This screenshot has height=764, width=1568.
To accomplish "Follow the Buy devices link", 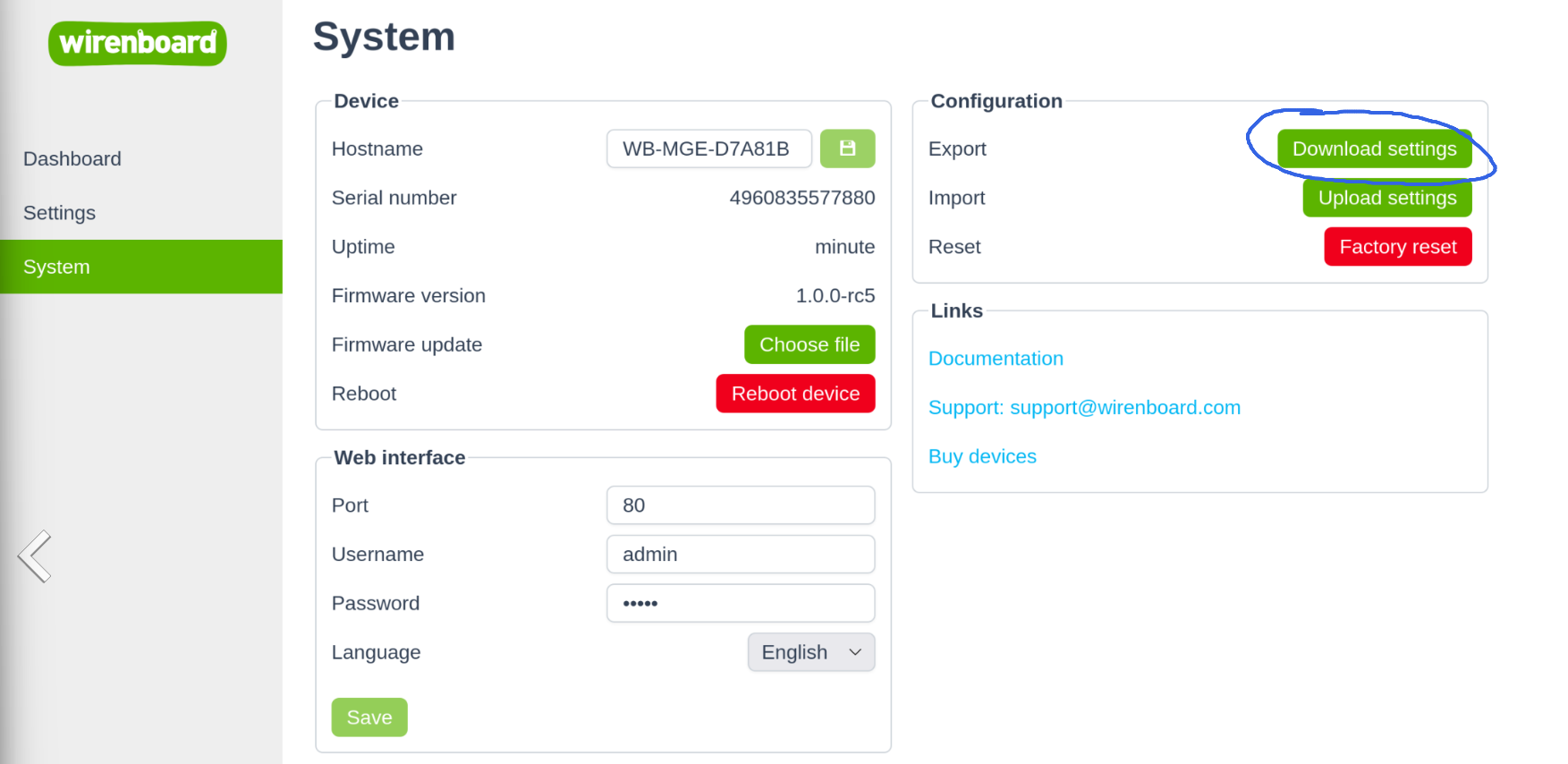I will point(982,457).
